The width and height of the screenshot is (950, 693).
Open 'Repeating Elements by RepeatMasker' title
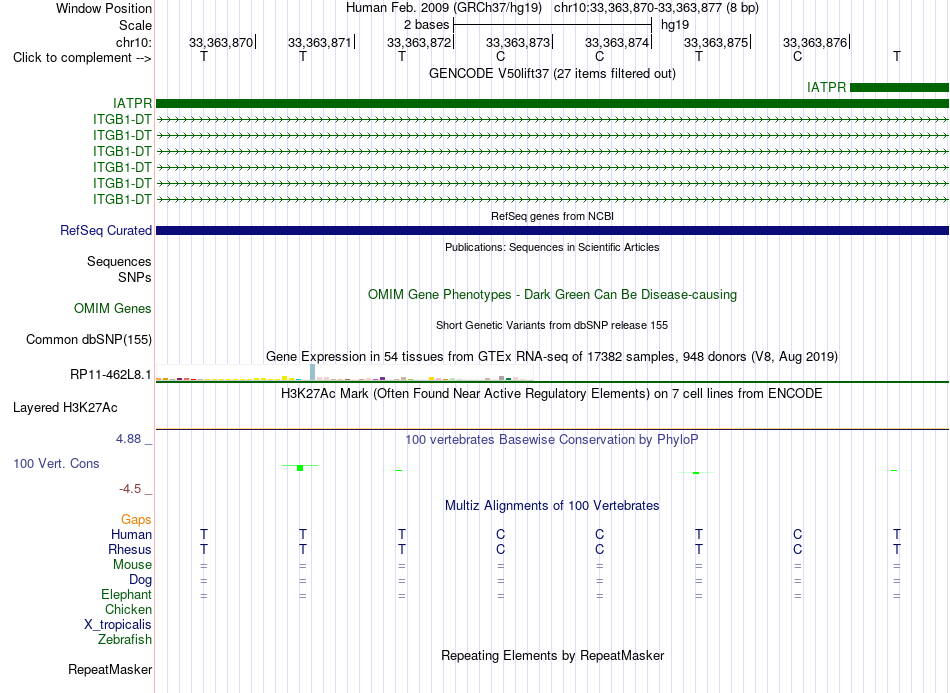pyautogui.click(x=552, y=655)
